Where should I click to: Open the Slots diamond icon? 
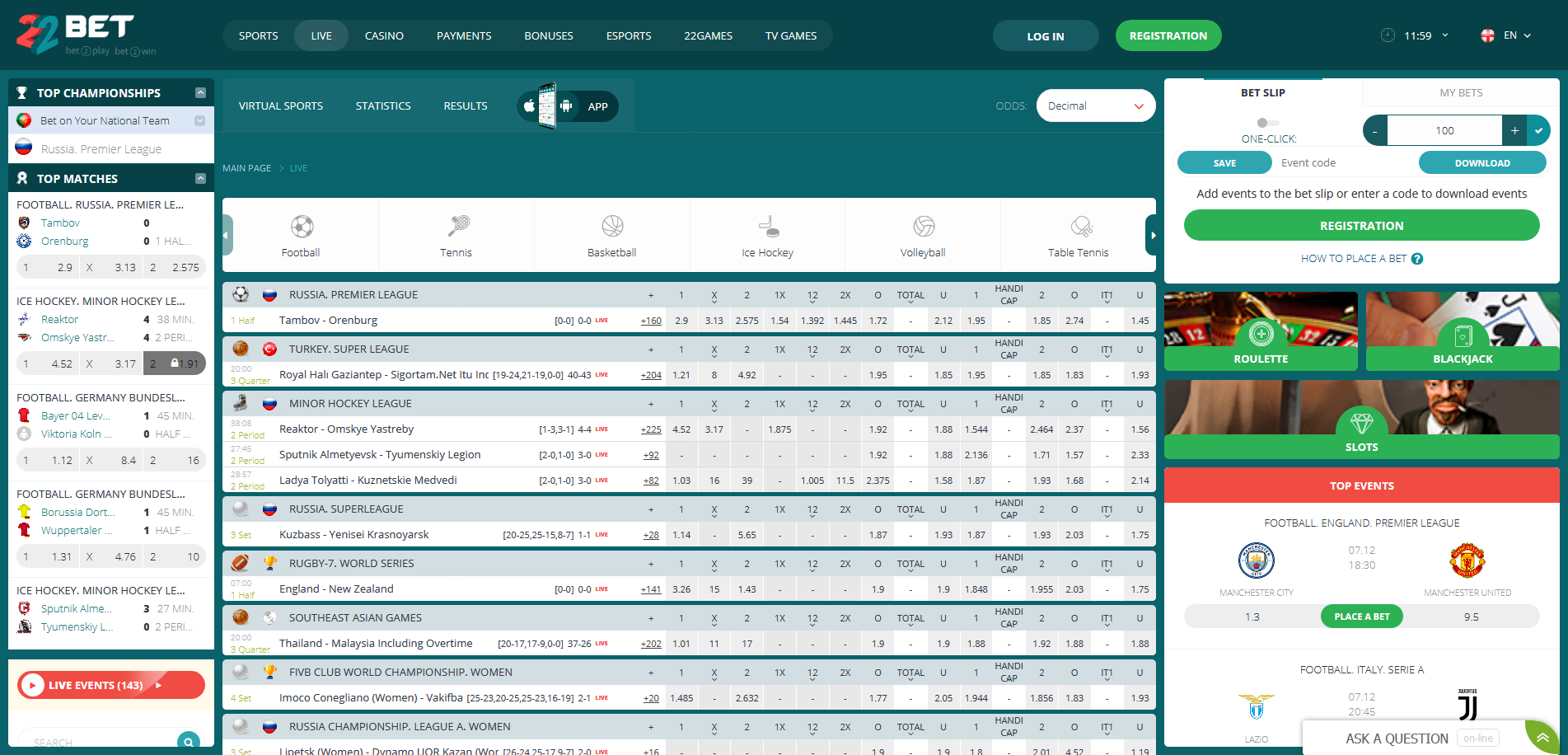coord(1361,424)
